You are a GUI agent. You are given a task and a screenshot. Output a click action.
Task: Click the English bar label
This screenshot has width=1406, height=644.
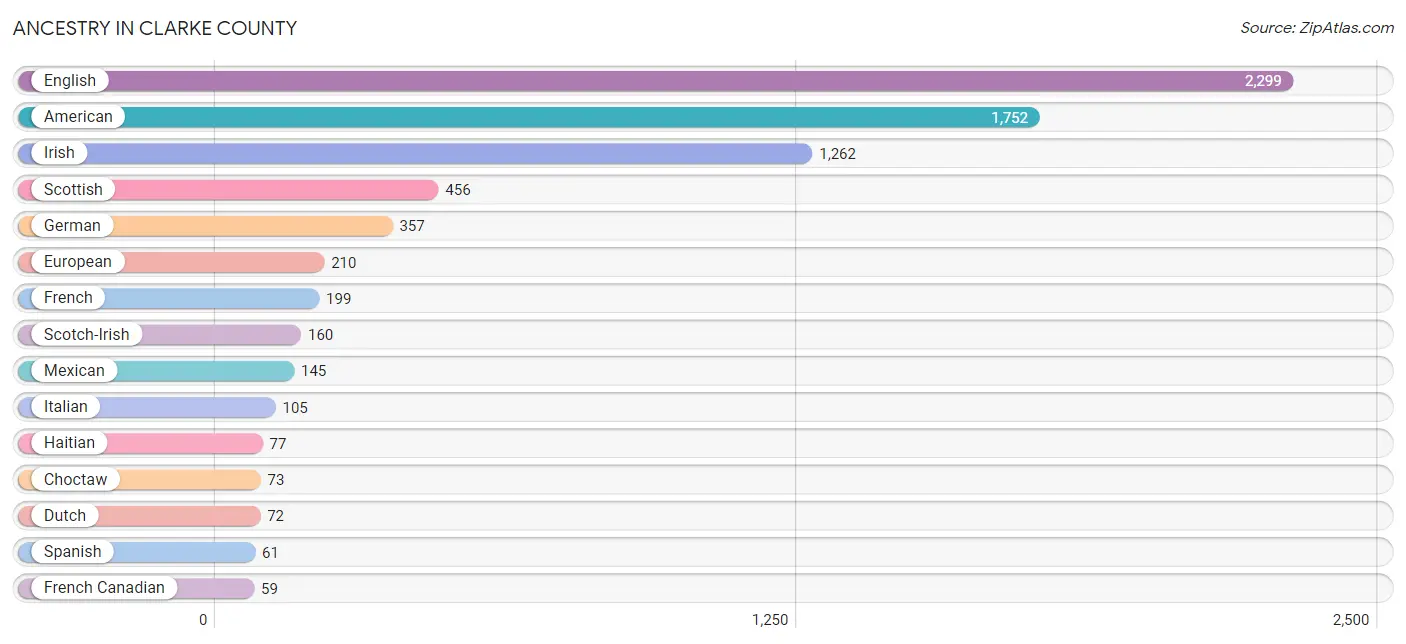[x=70, y=81]
